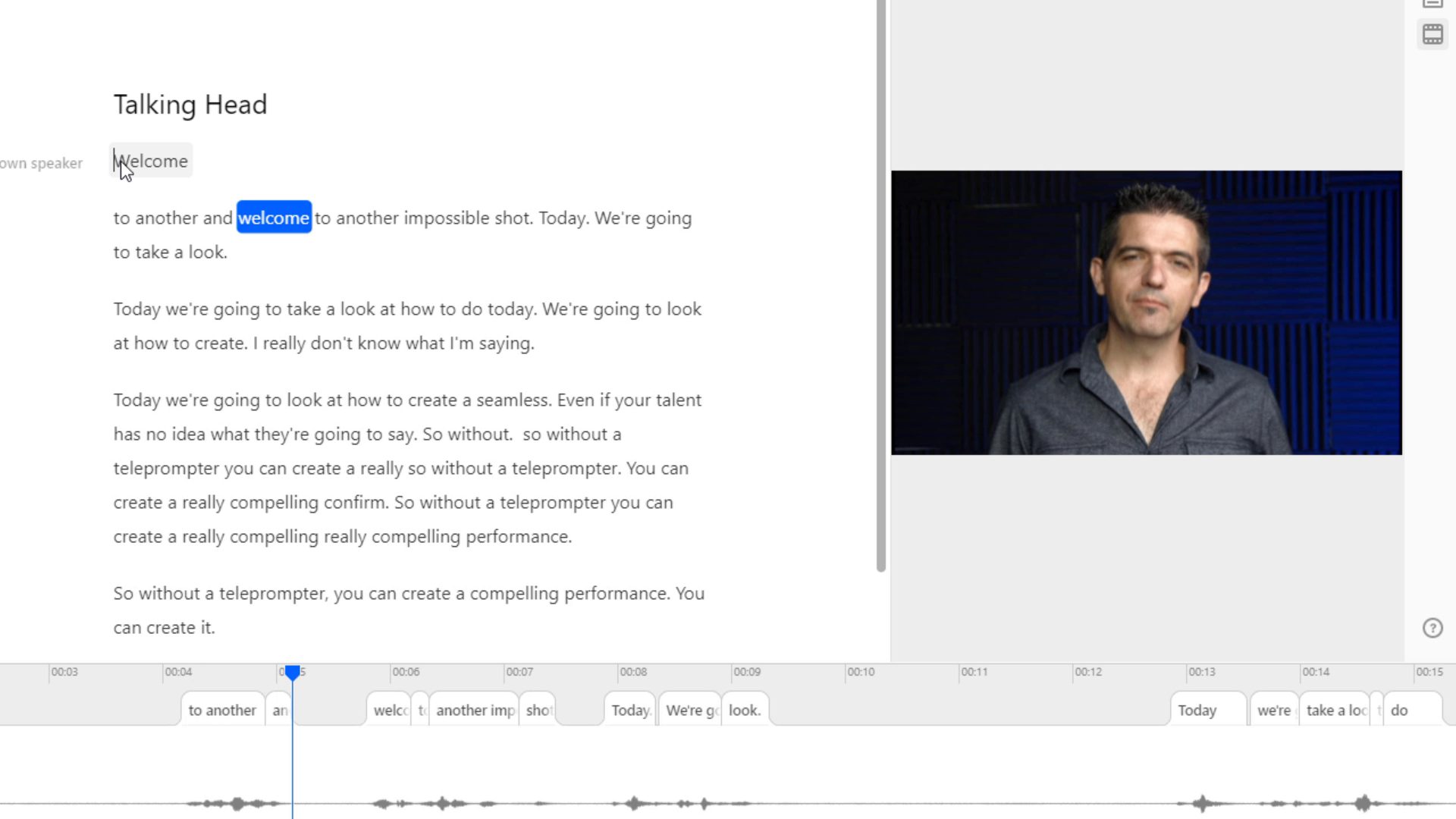Toggle the 'we're' word chip on timeline
This screenshot has width=1456, height=819.
pyautogui.click(x=1273, y=709)
